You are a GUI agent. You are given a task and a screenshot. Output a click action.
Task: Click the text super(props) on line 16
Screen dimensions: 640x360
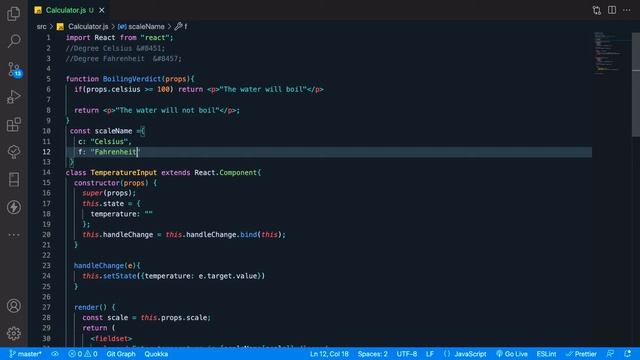pos(107,193)
